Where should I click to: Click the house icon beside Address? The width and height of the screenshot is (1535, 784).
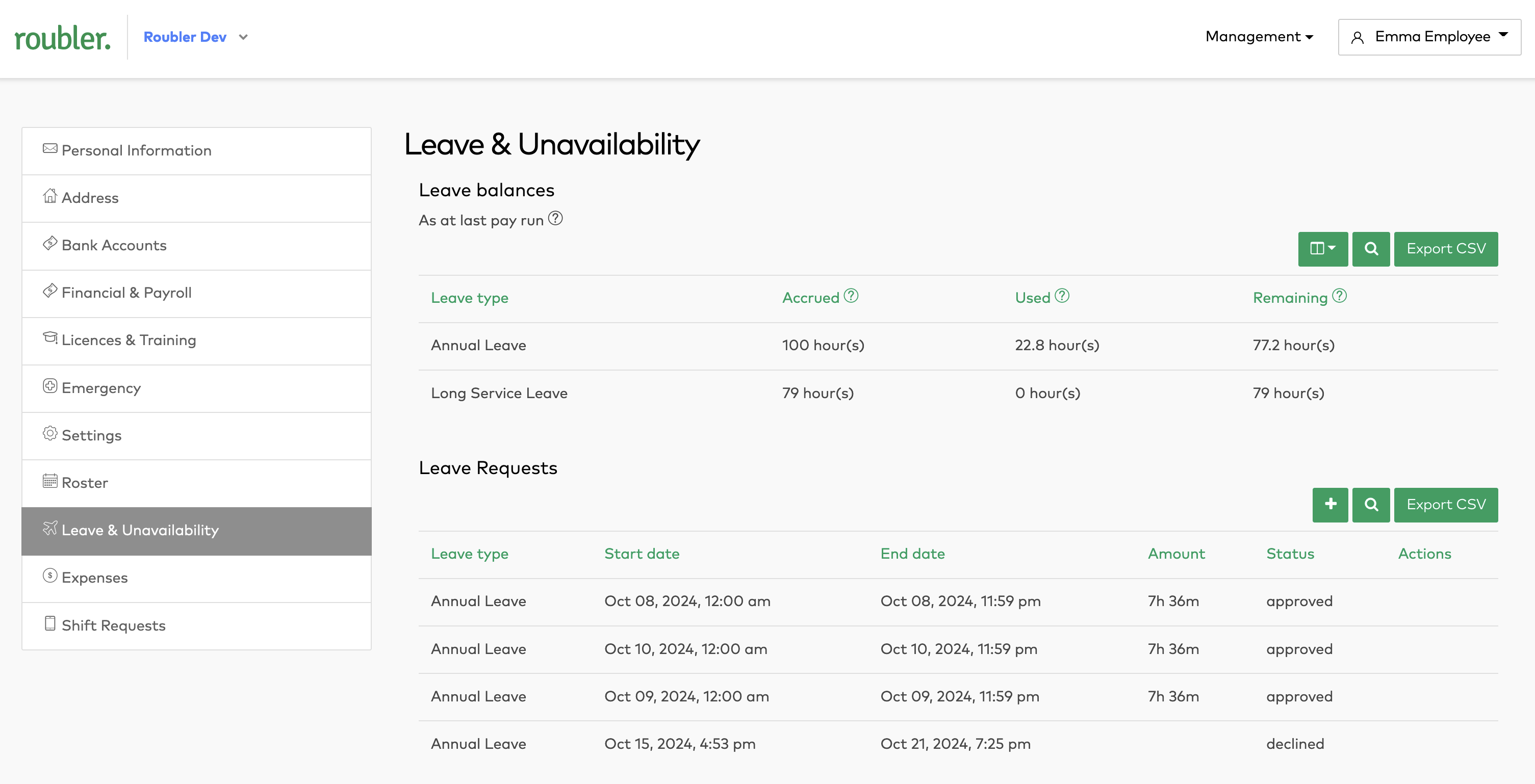50,195
